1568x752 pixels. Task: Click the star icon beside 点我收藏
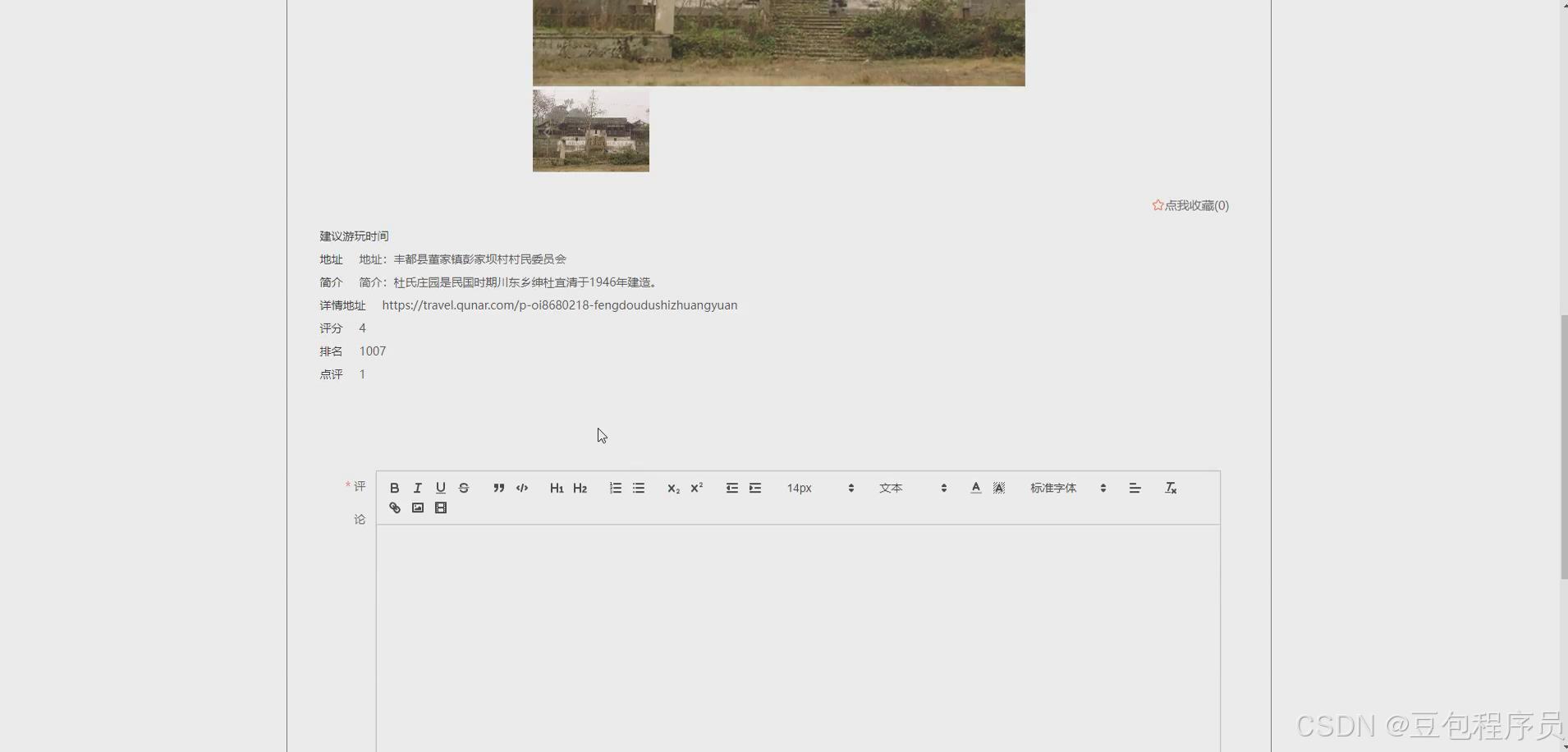click(1158, 205)
